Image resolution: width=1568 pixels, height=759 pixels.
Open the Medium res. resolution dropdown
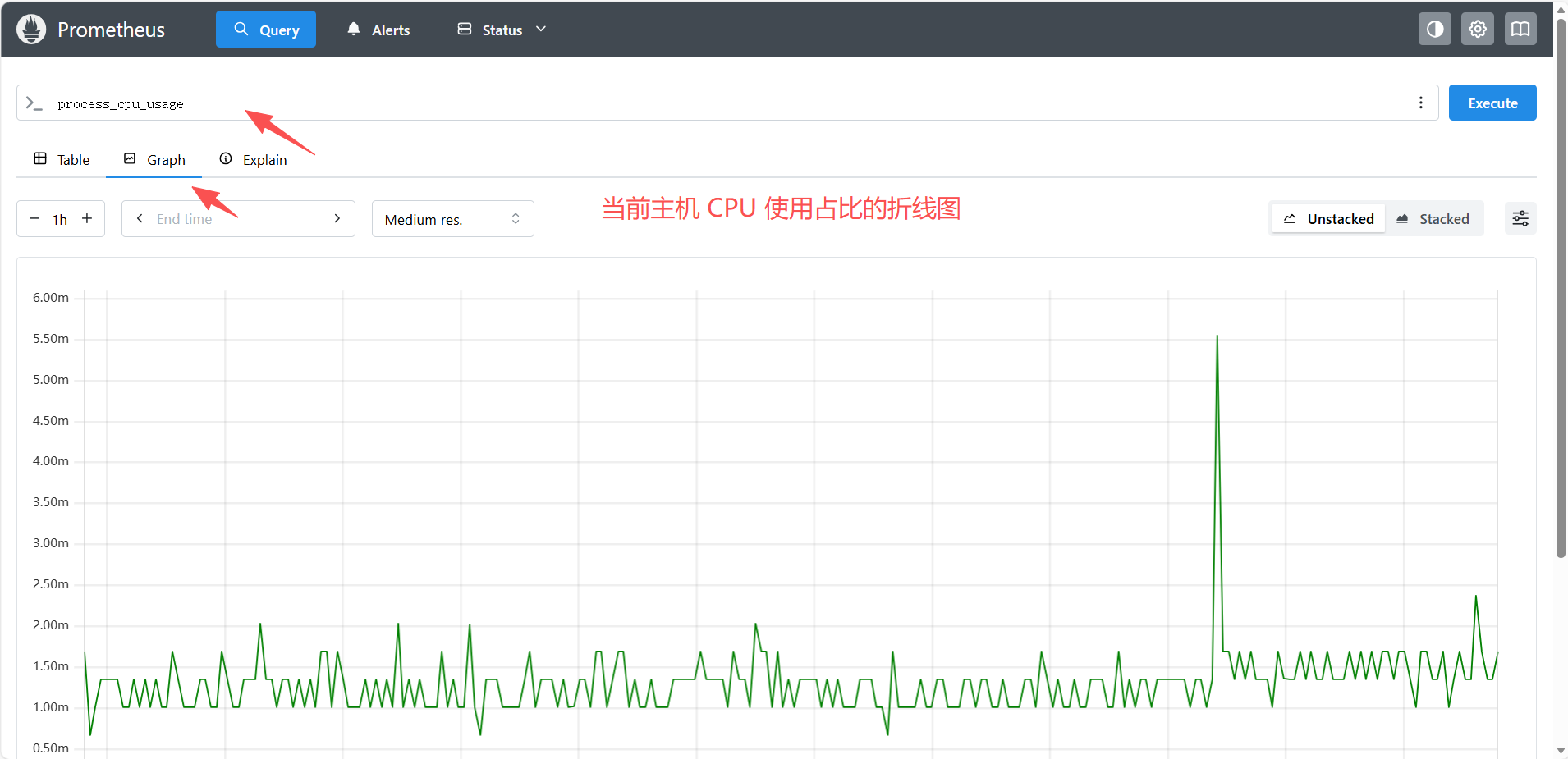coord(453,219)
